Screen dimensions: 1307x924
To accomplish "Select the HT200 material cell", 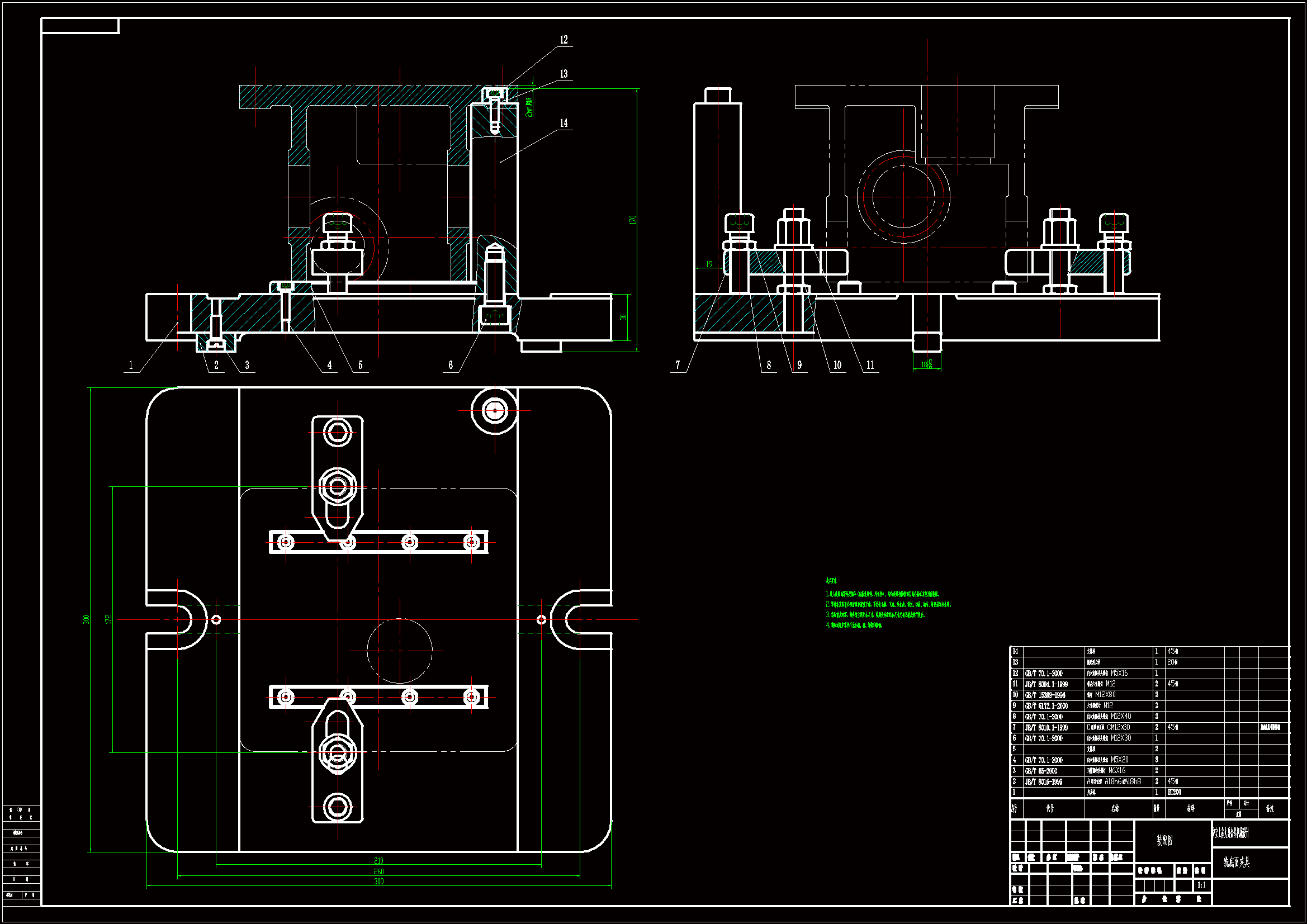I will [x=1175, y=792].
